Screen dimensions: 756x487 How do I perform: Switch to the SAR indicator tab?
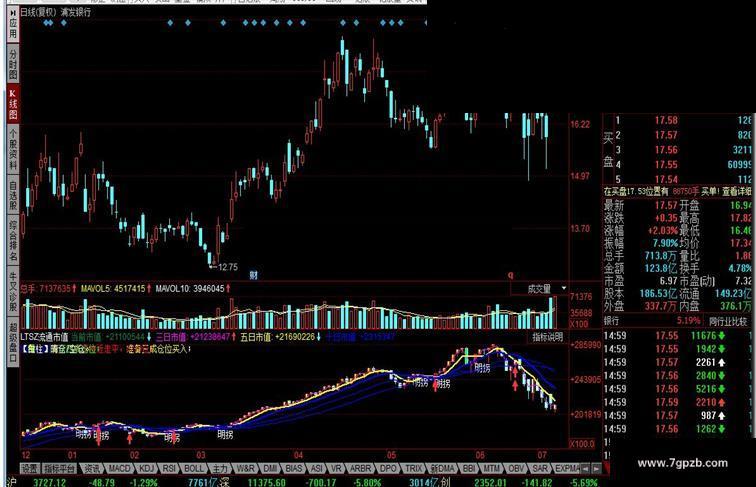[540, 468]
